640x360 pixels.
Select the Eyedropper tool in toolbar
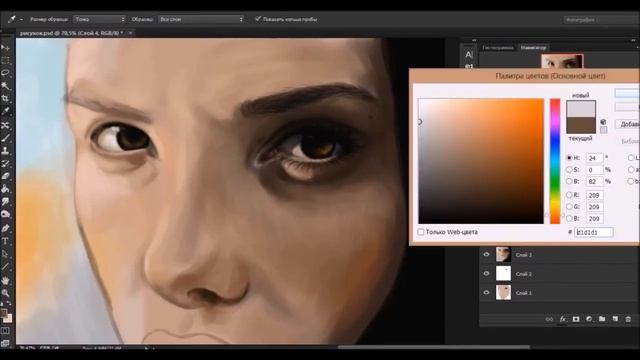tap(5, 111)
